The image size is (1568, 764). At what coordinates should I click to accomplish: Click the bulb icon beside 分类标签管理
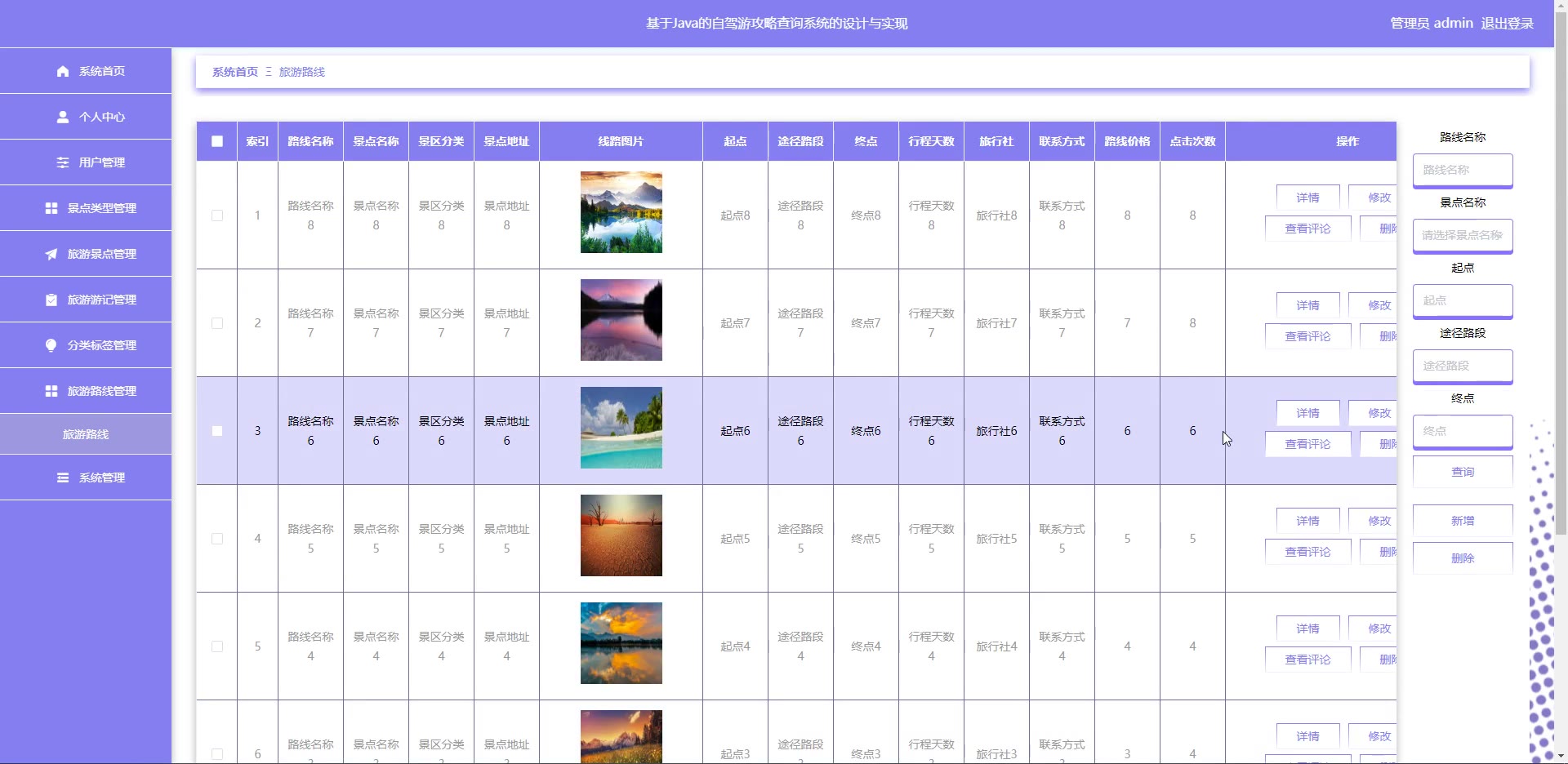[x=51, y=345]
